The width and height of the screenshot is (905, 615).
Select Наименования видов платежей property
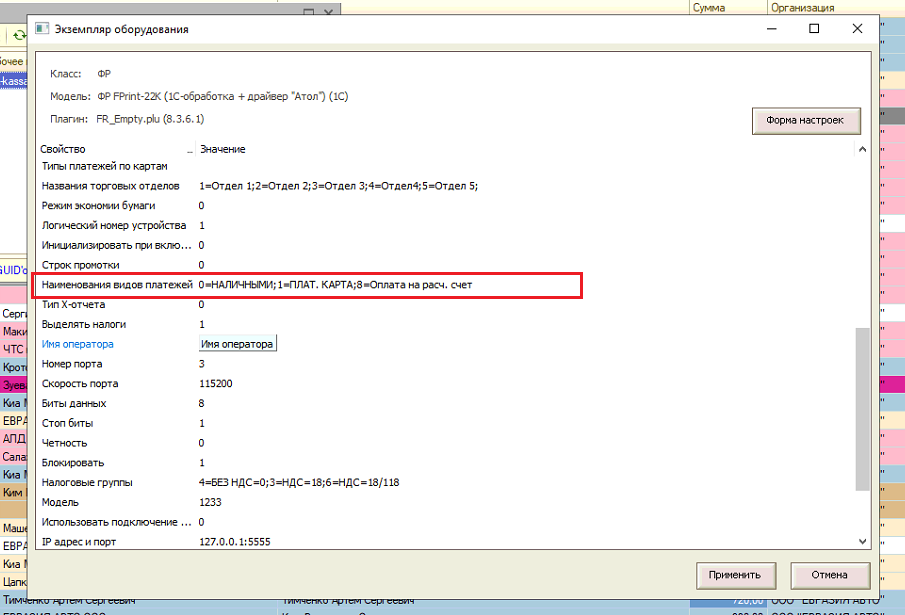(x=117, y=285)
